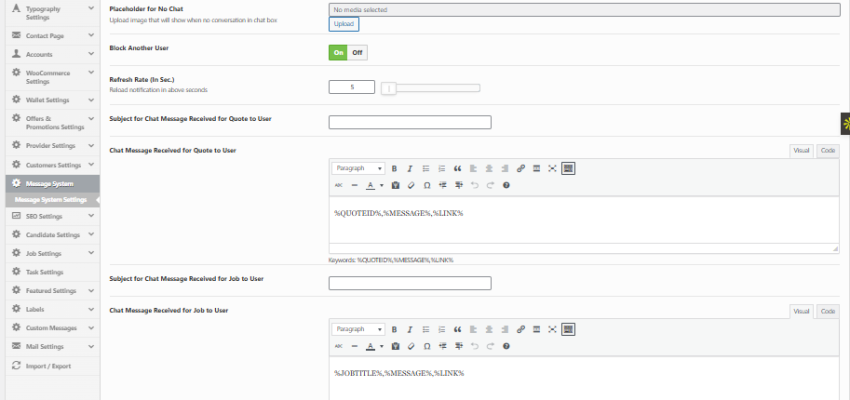Screen dimensions: 850x400
Task: Click Upload button for chat placeholder
Action: pyautogui.click(x=344, y=24)
